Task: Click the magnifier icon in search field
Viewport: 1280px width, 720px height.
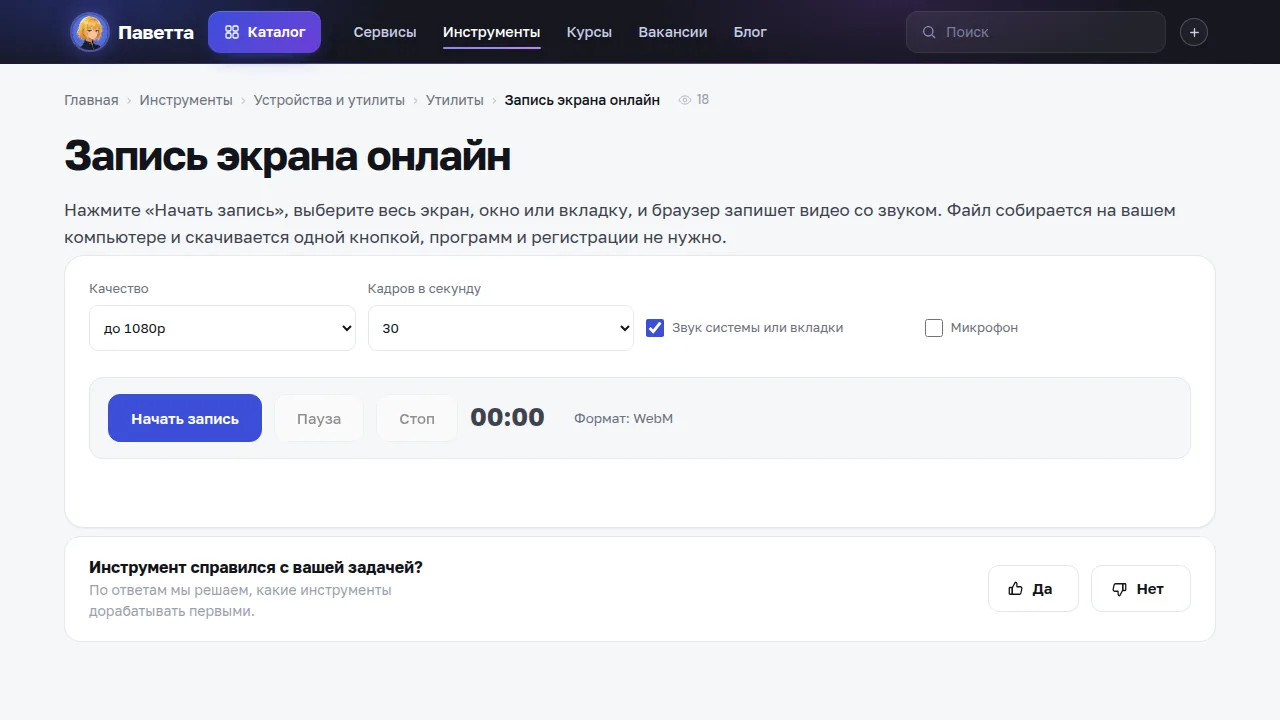Action: click(929, 32)
